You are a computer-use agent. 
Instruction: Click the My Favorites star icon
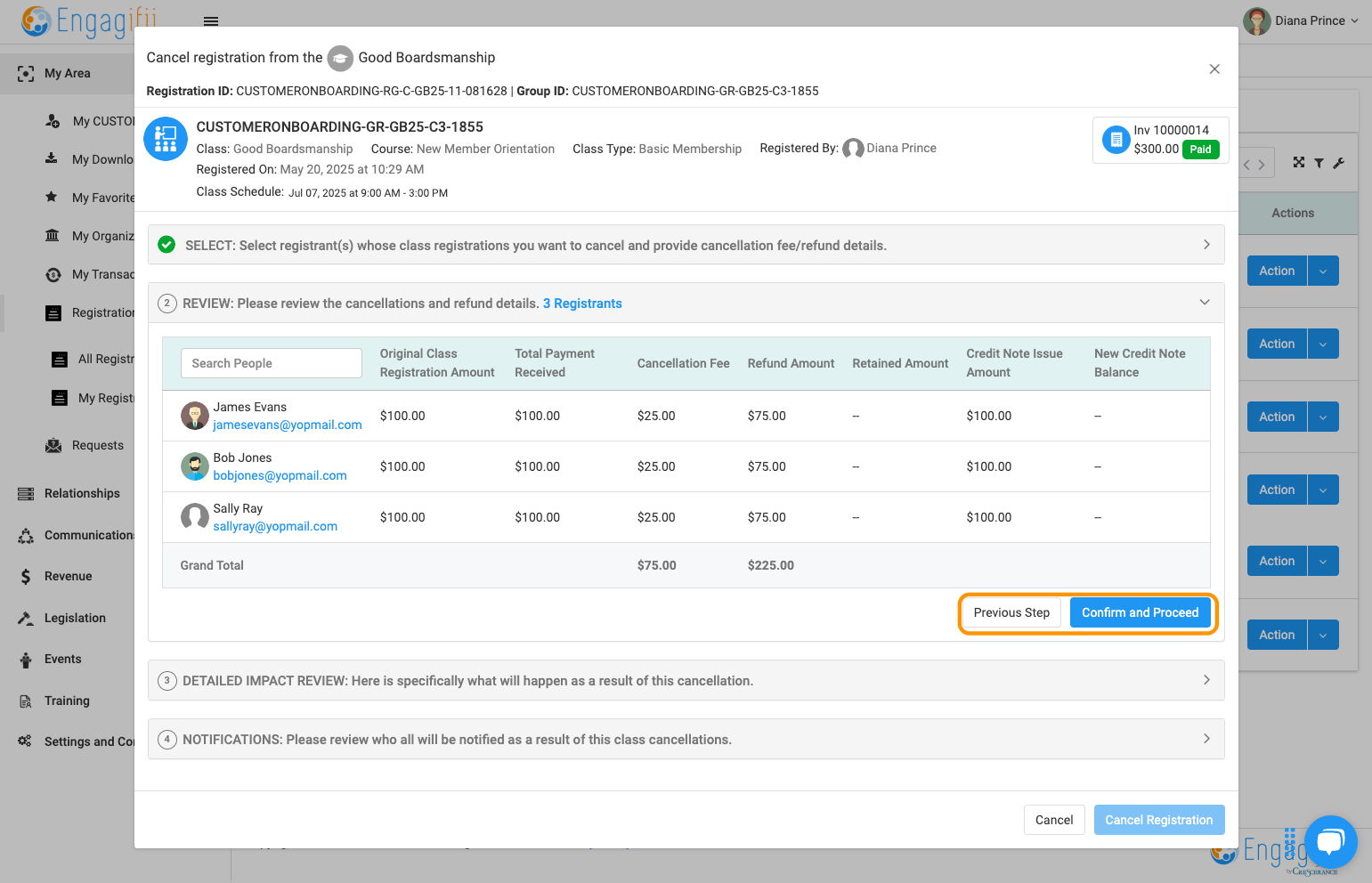click(52, 197)
